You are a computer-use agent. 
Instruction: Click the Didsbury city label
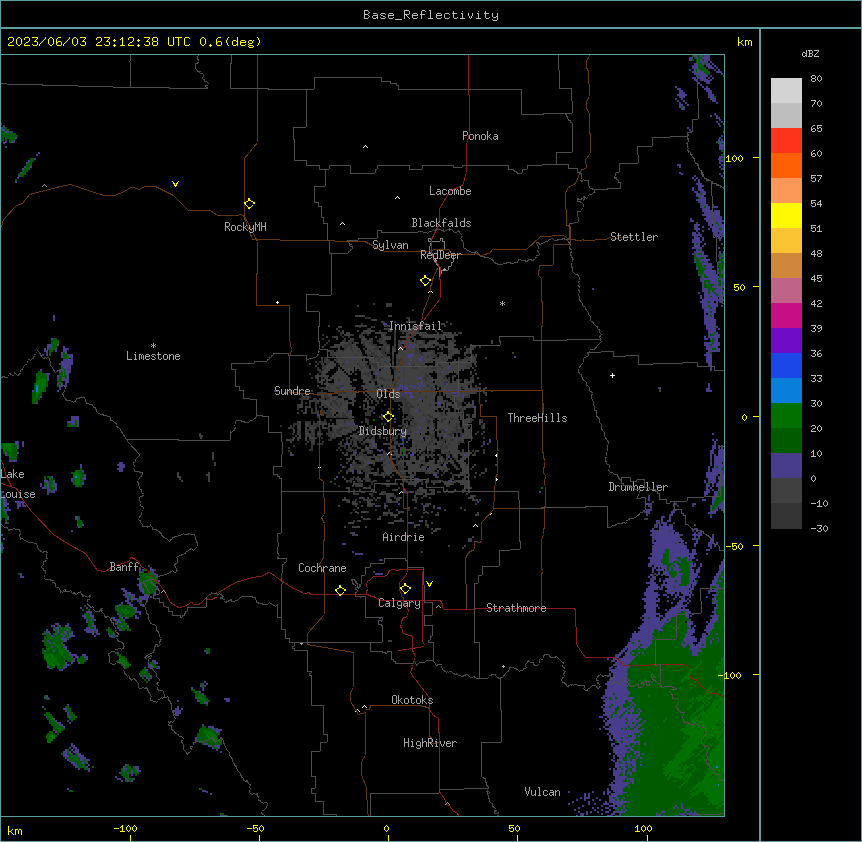(x=383, y=431)
